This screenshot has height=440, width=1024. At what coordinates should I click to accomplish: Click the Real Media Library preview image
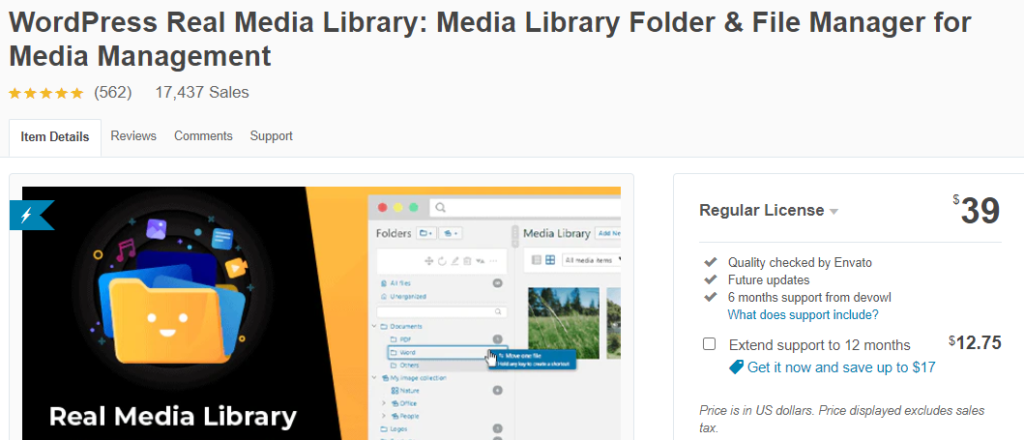[x=321, y=313]
